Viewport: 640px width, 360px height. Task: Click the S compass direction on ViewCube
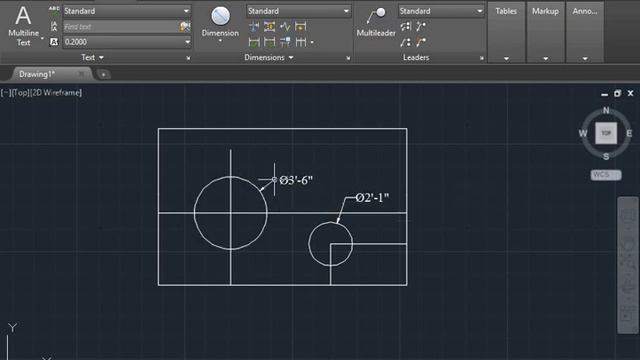[606, 156]
